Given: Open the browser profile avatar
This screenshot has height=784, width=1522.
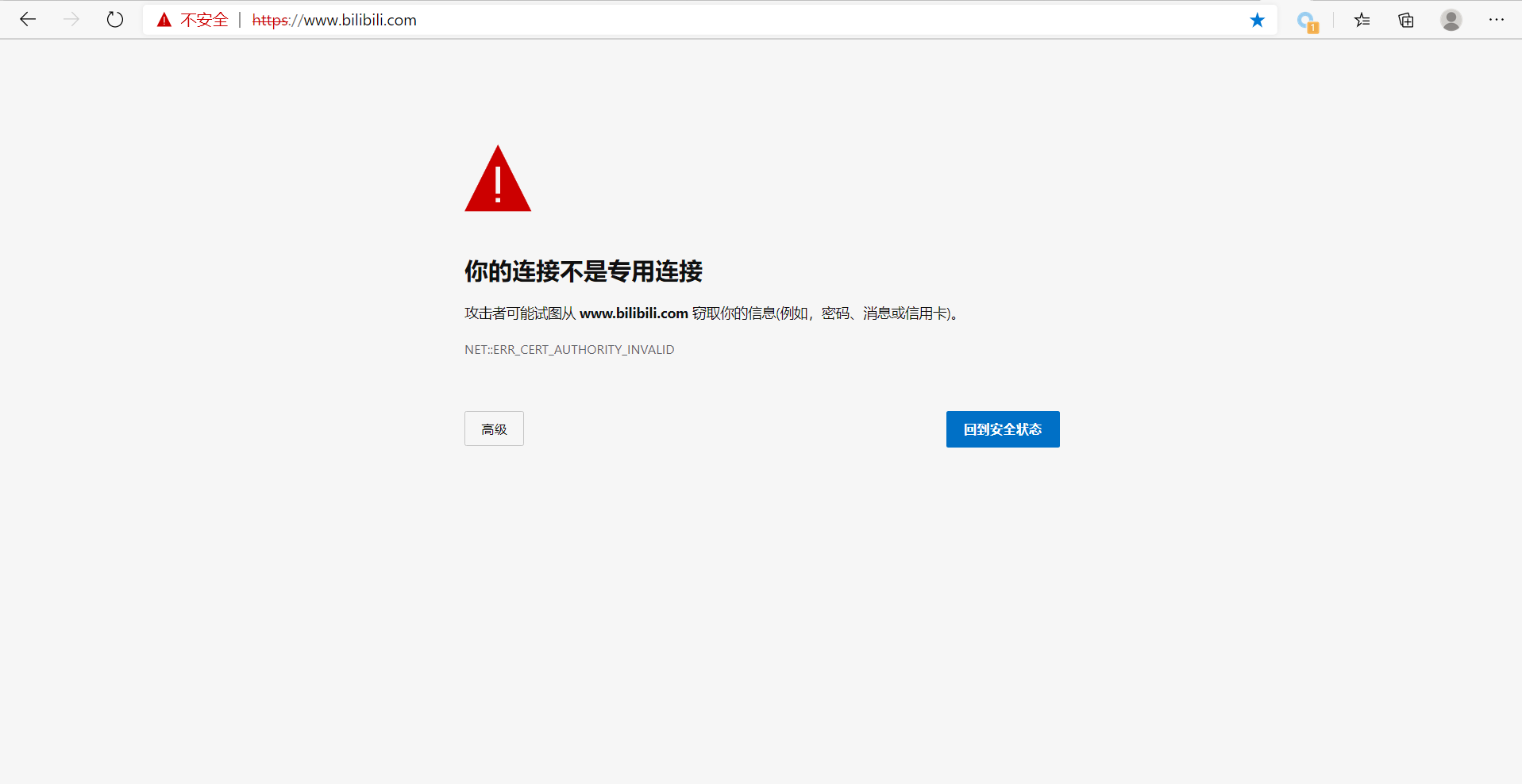Looking at the screenshot, I should tap(1451, 20).
